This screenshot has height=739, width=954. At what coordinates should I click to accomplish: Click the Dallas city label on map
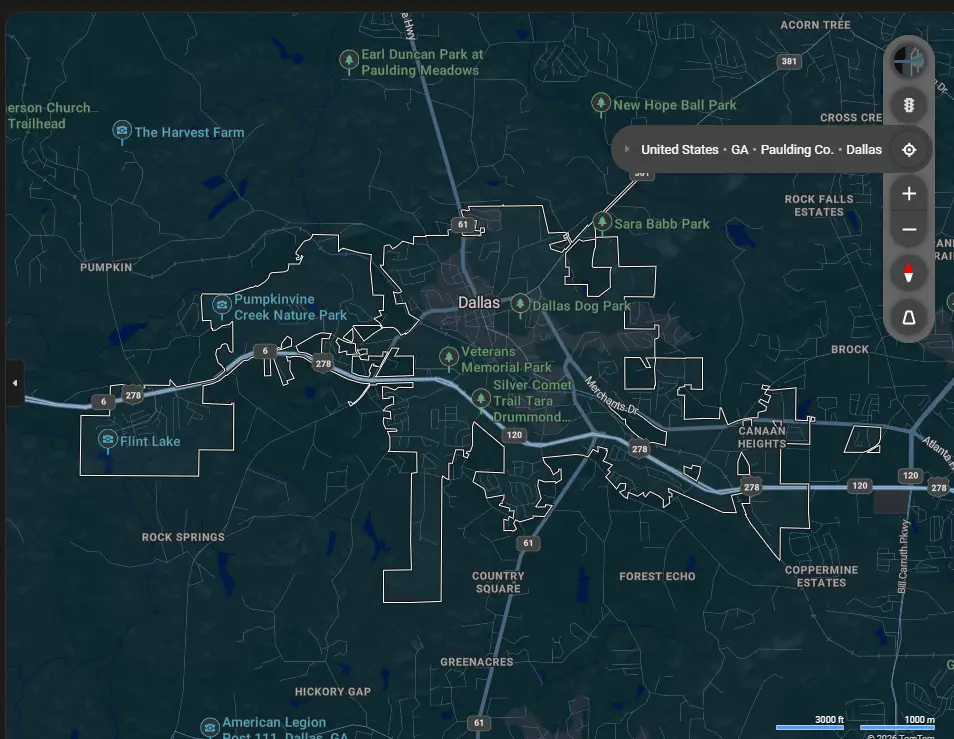pos(479,302)
